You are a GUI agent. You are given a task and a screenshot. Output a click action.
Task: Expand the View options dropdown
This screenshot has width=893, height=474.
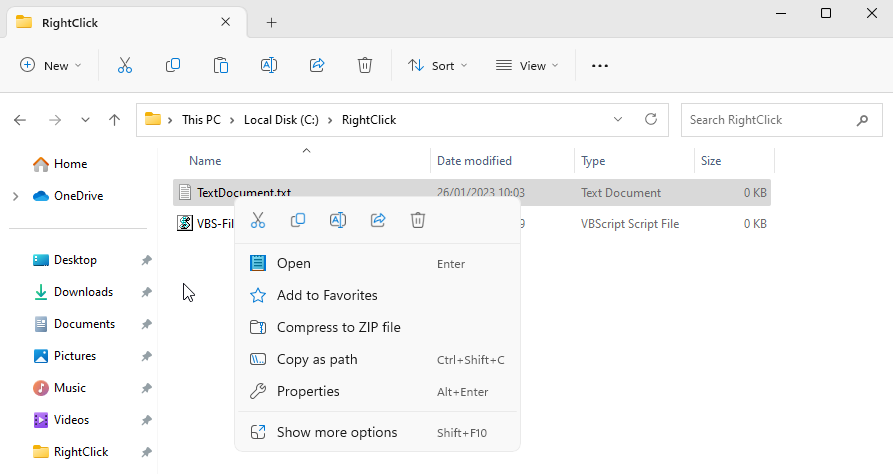(x=527, y=66)
